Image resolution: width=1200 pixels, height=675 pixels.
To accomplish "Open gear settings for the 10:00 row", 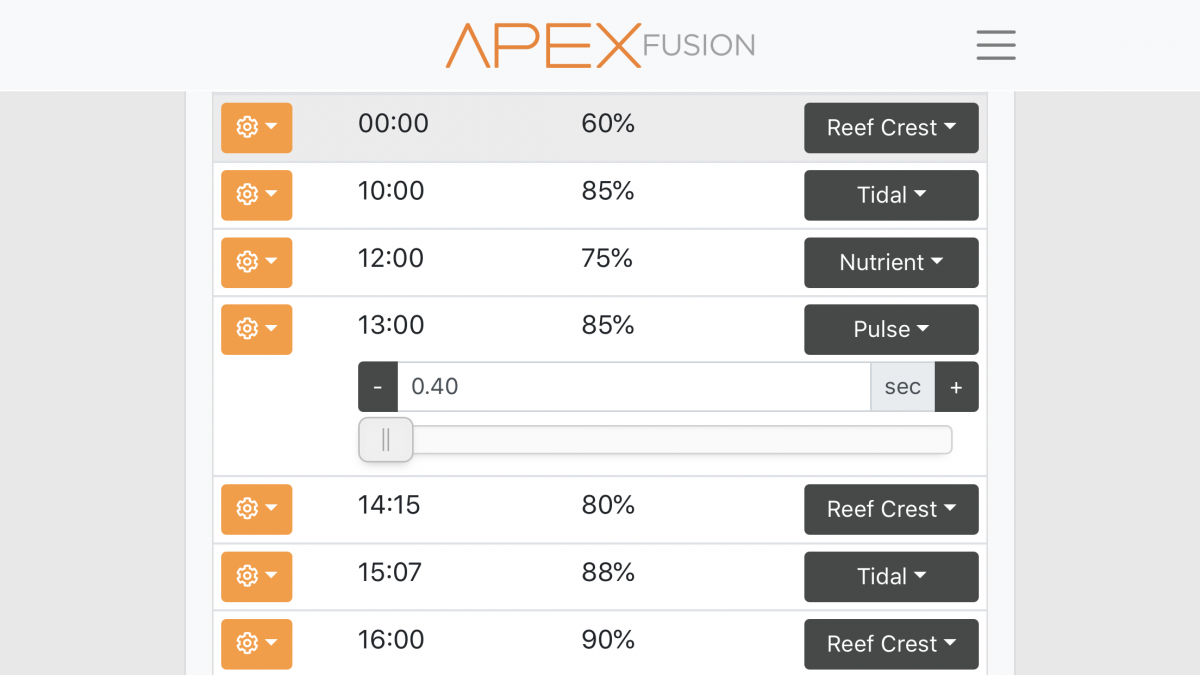I will (x=256, y=195).
